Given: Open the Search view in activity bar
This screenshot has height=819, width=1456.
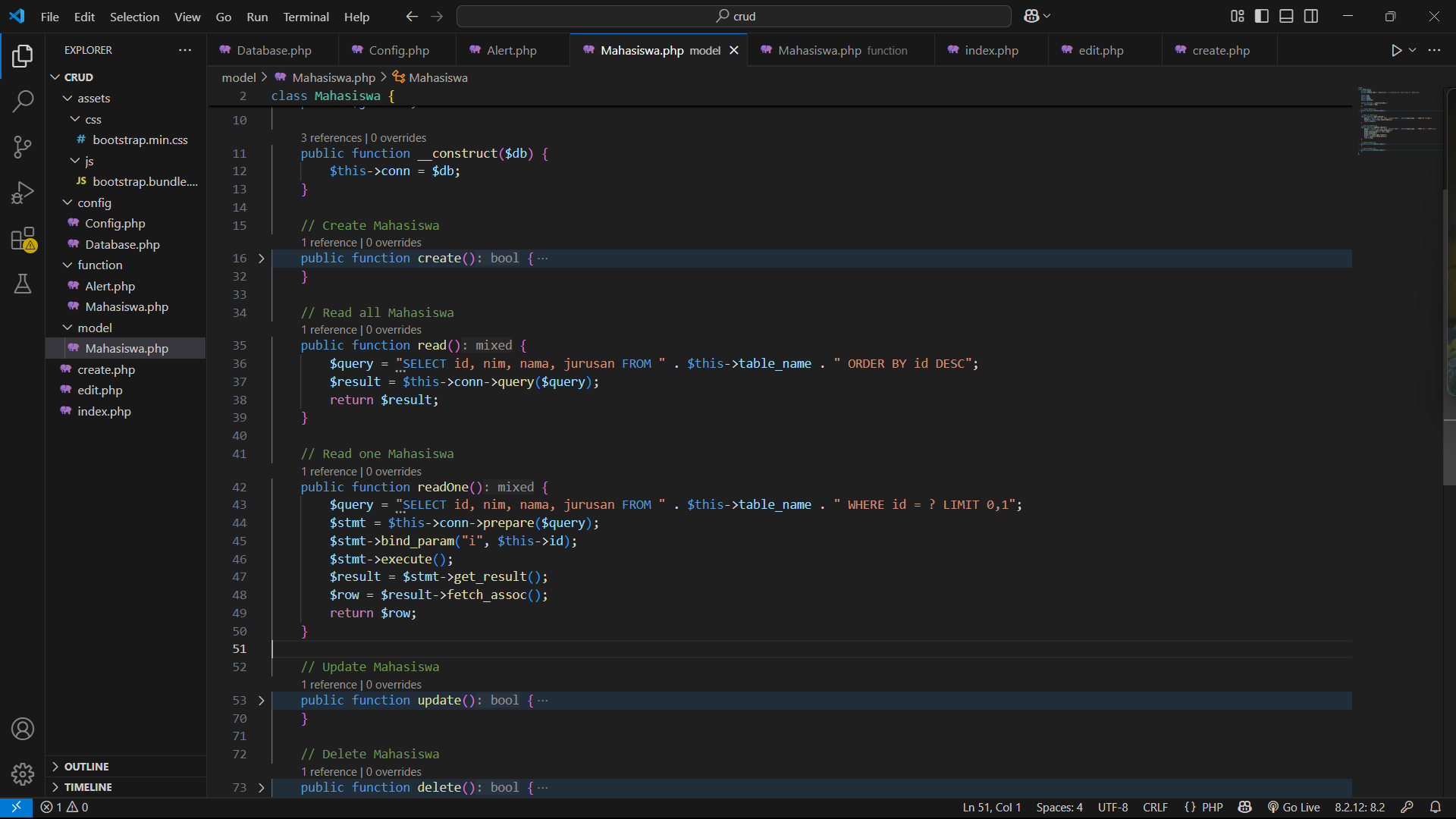Looking at the screenshot, I should (x=23, y=101).
